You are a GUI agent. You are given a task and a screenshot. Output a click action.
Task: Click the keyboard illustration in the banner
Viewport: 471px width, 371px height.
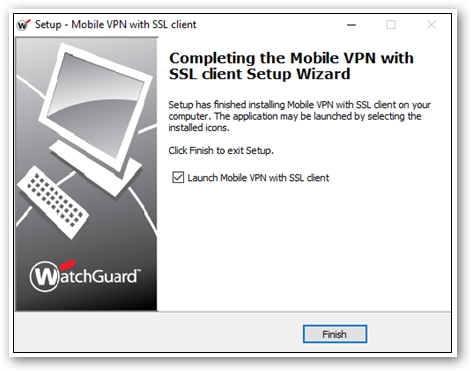53,202
